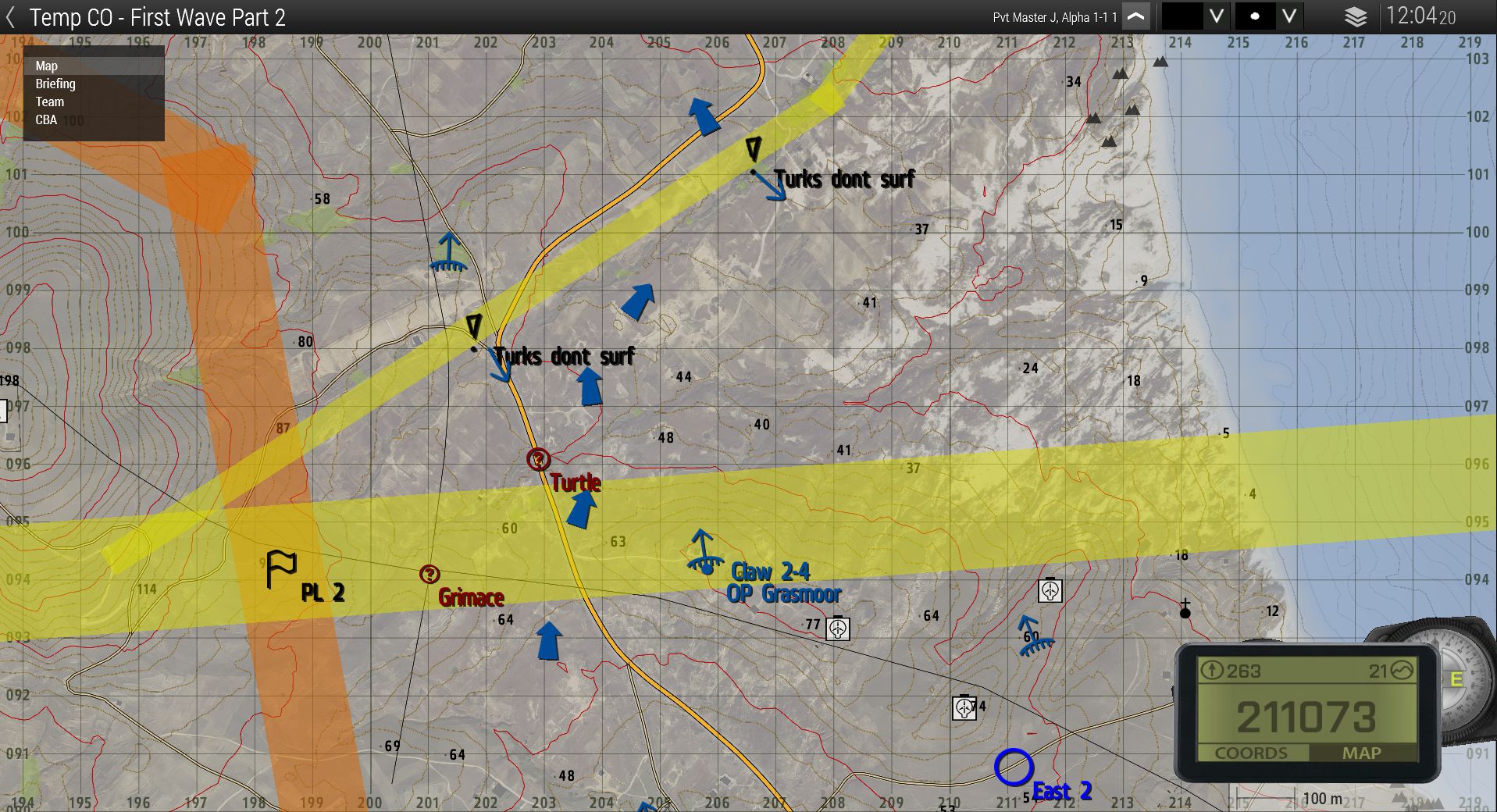1497x812 pixels.
Task: Select the PL 2 flag marker
Action: (x=281, y=569)
